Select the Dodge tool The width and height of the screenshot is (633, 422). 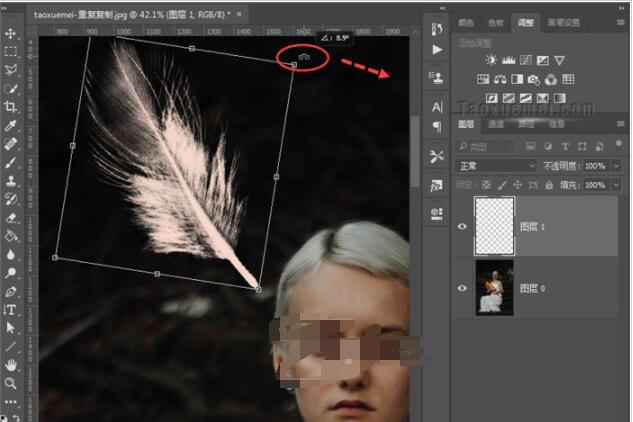pos(10,273)
